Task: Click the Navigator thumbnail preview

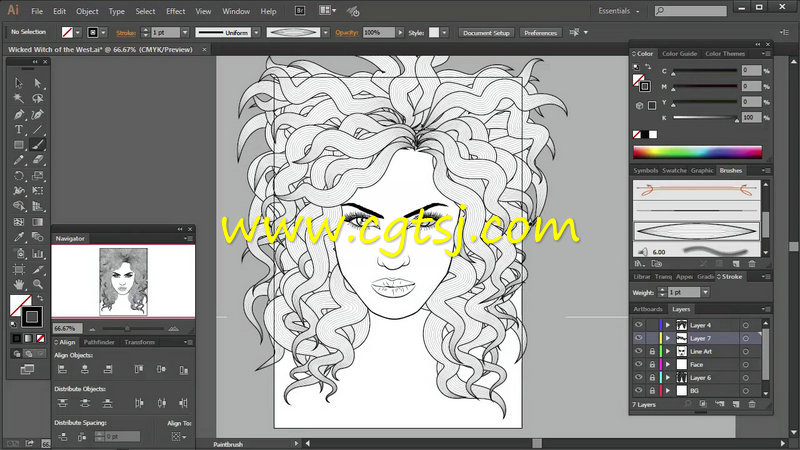Action: tap(123, 282)
